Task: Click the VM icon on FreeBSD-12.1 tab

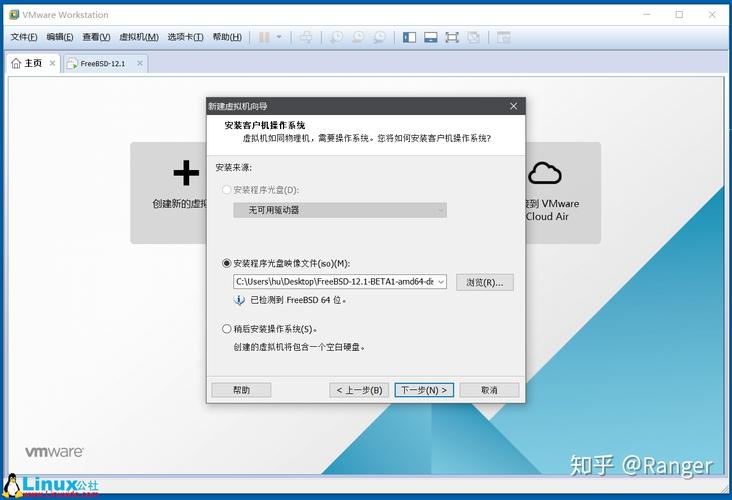Action: [x=72, y=63]
